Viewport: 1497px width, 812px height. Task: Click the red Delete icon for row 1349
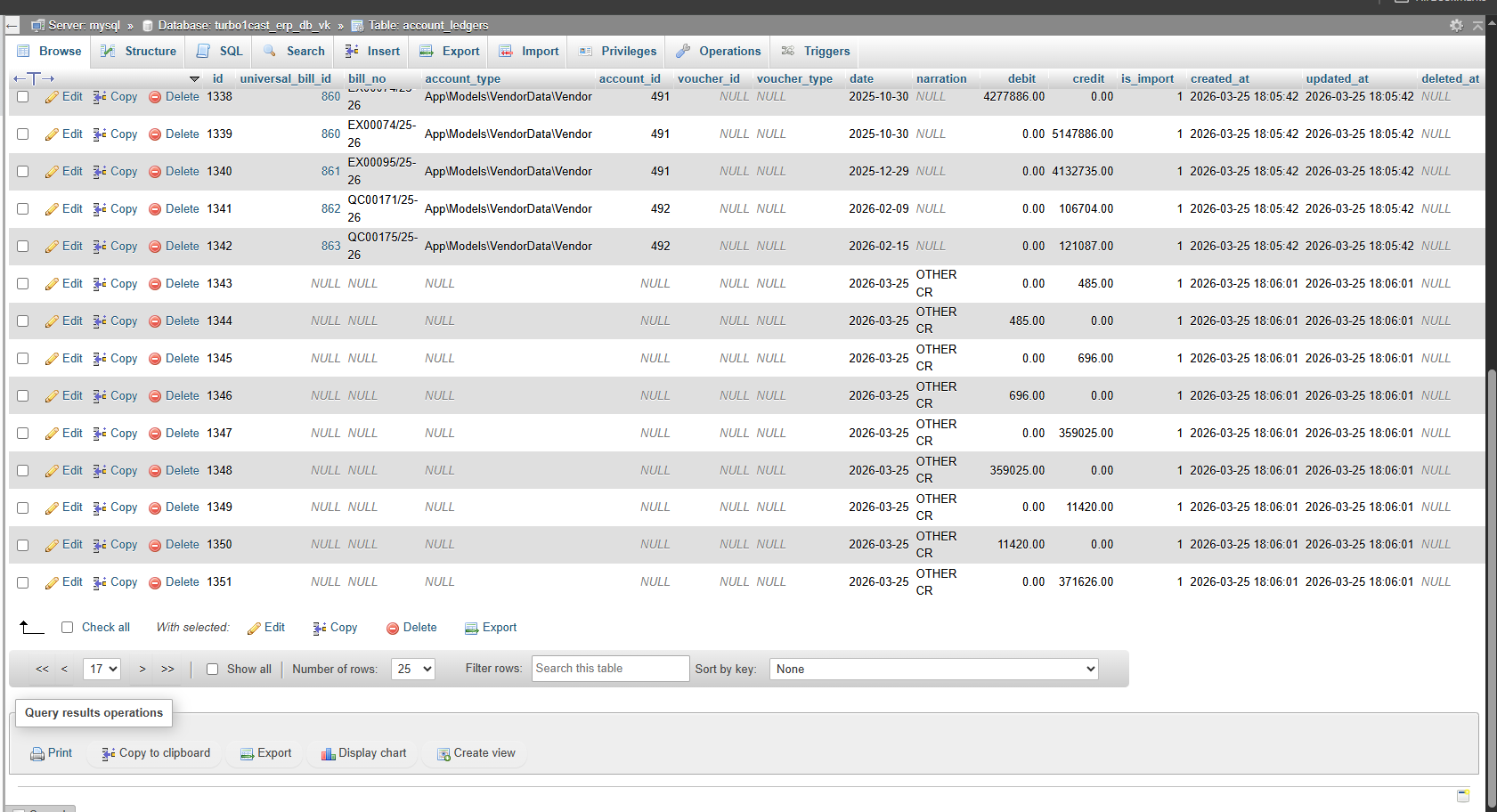155,507
